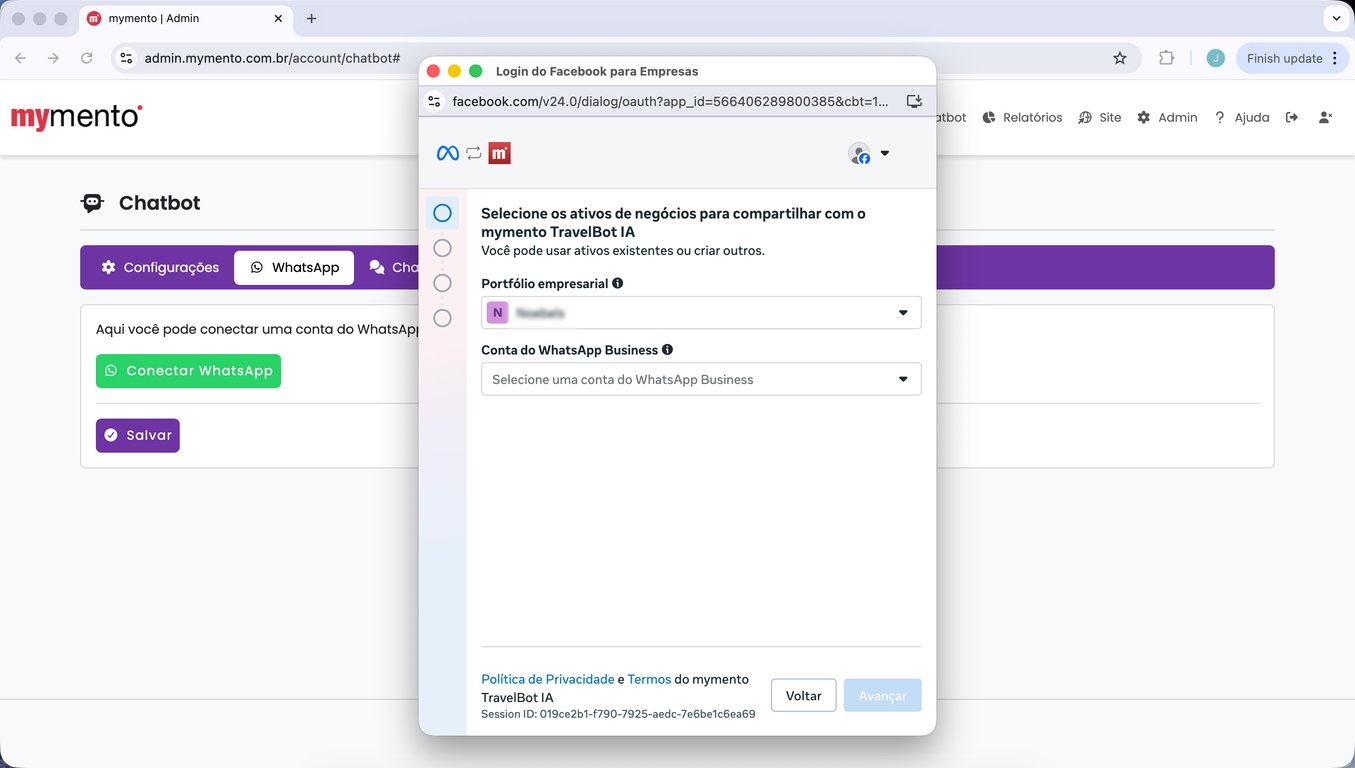The height and width of the screenshot is (768, 1355).
Task: Open the Selecione uma conta do WhatsApp Business dropdown
Action: (x=701, y=379)
